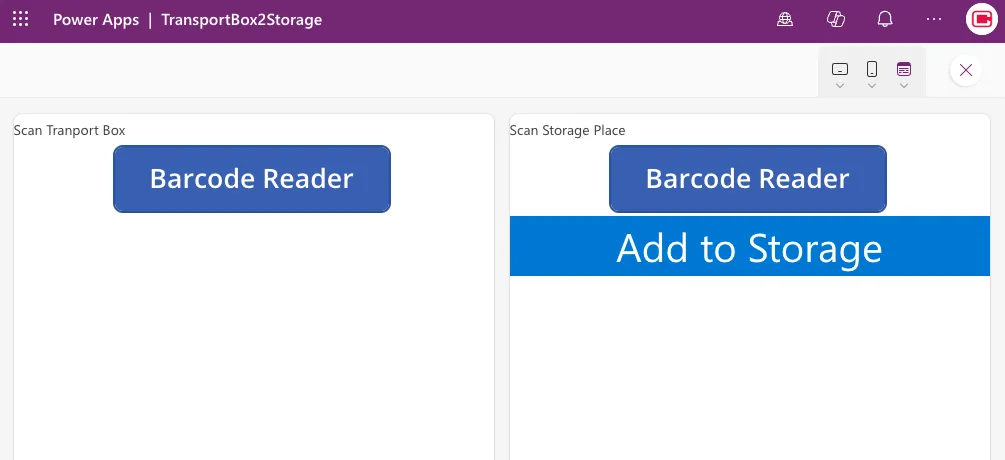Open the account profile avatar
The width and height of the screenshot is (1005, 460).
click(980, 20)
